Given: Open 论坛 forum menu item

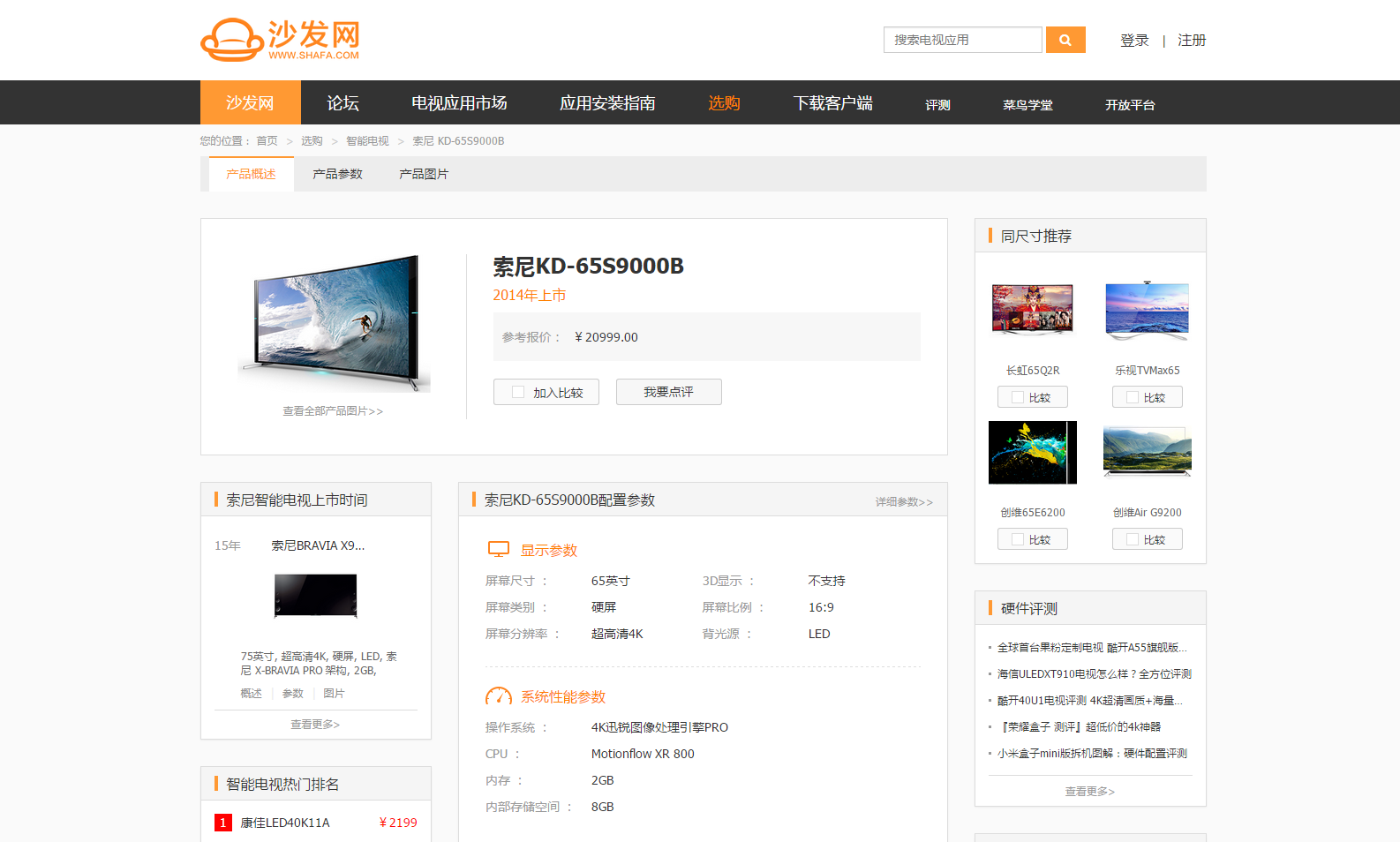Looking at the screenshot, I should coord(342,103).
